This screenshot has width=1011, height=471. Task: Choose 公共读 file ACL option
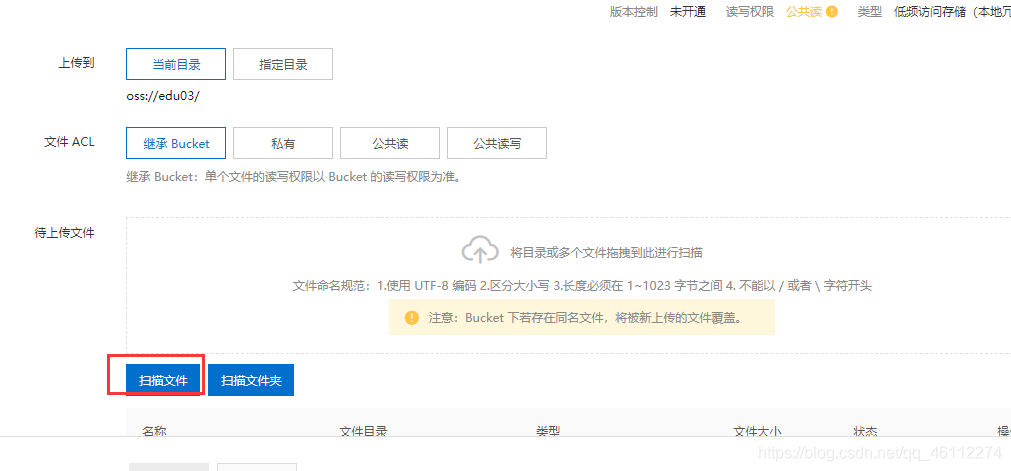(x=390, y=143)
